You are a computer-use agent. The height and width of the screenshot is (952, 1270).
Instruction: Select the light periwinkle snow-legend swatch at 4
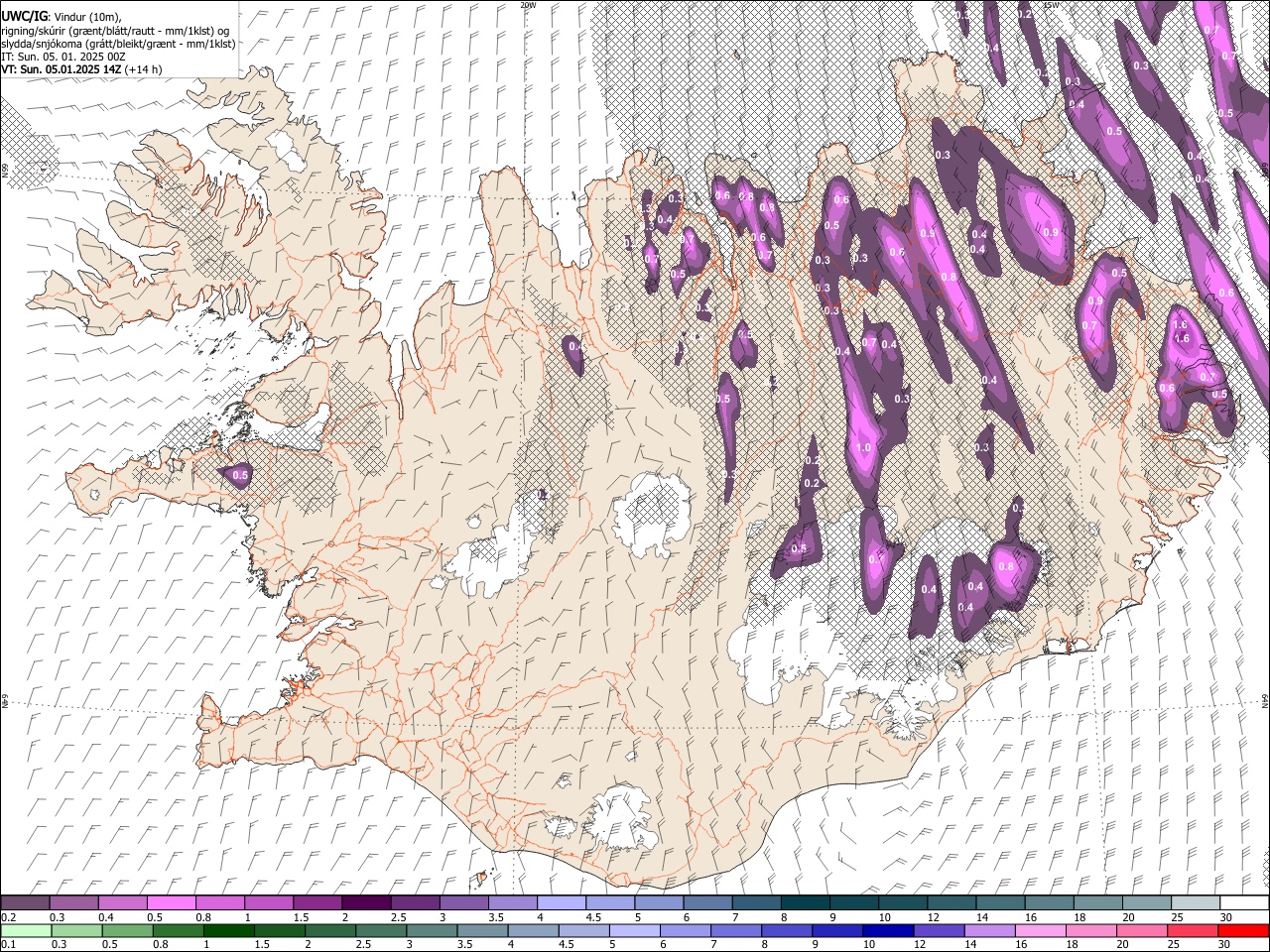coord(560,902)
